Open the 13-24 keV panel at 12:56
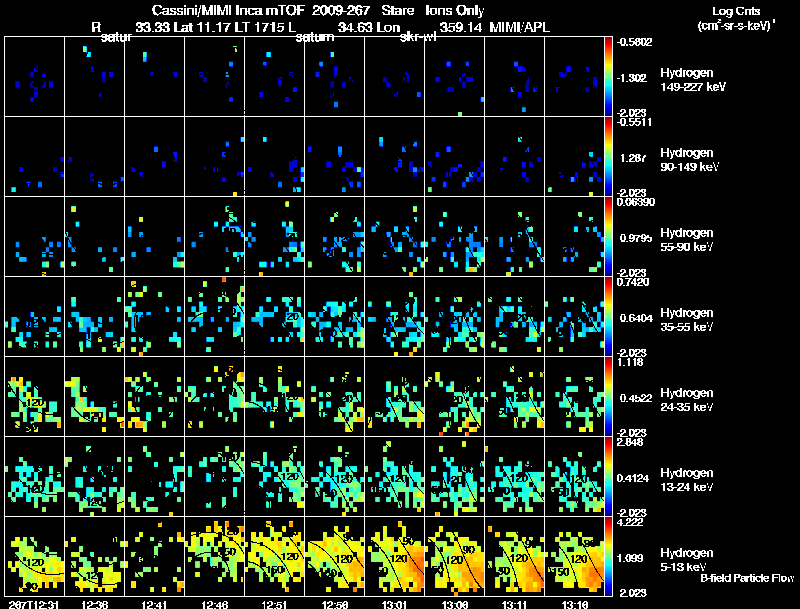800x609 pixels. 334,476
